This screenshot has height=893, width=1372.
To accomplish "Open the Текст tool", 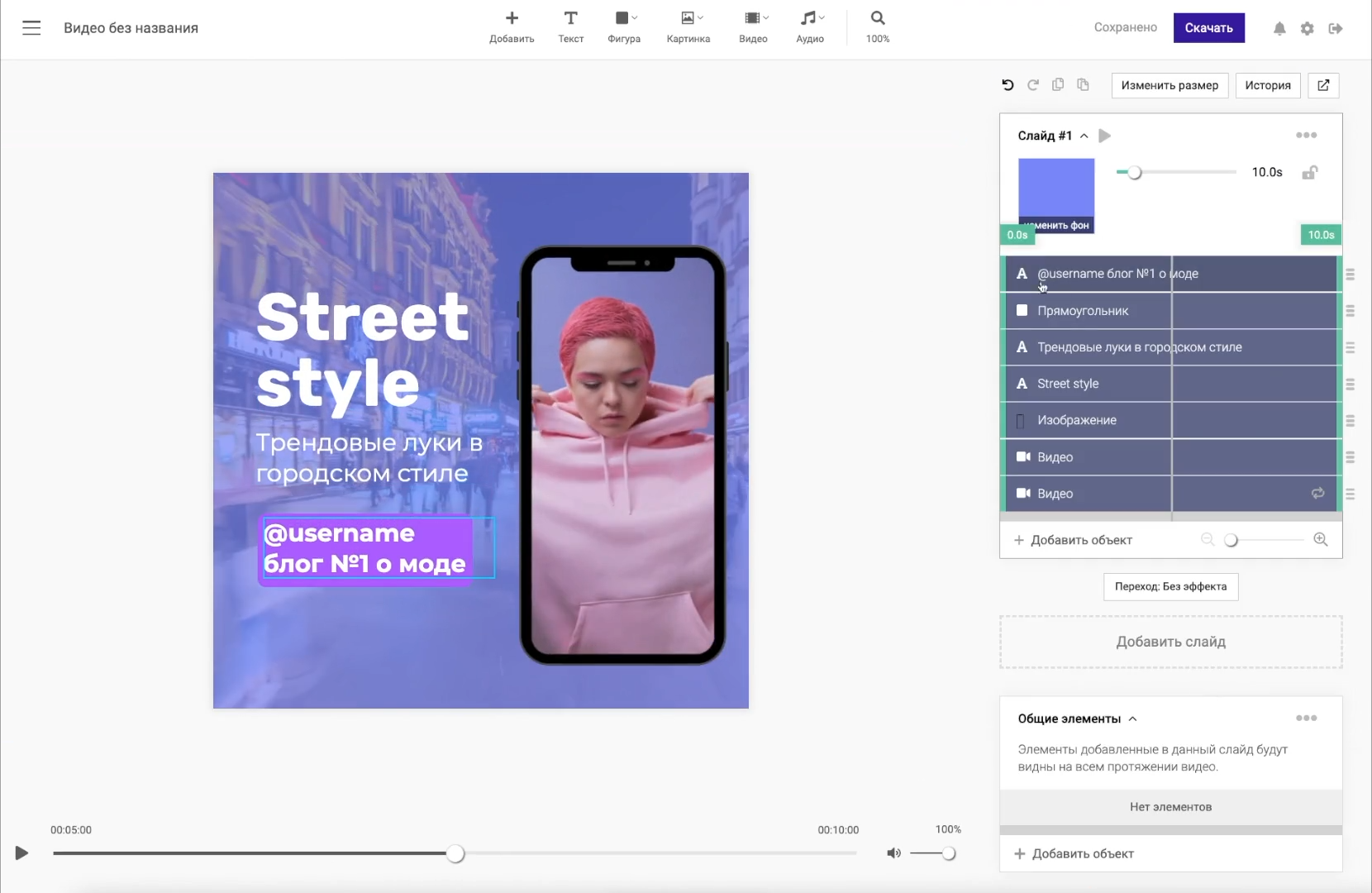I will [x=570, y=27].
